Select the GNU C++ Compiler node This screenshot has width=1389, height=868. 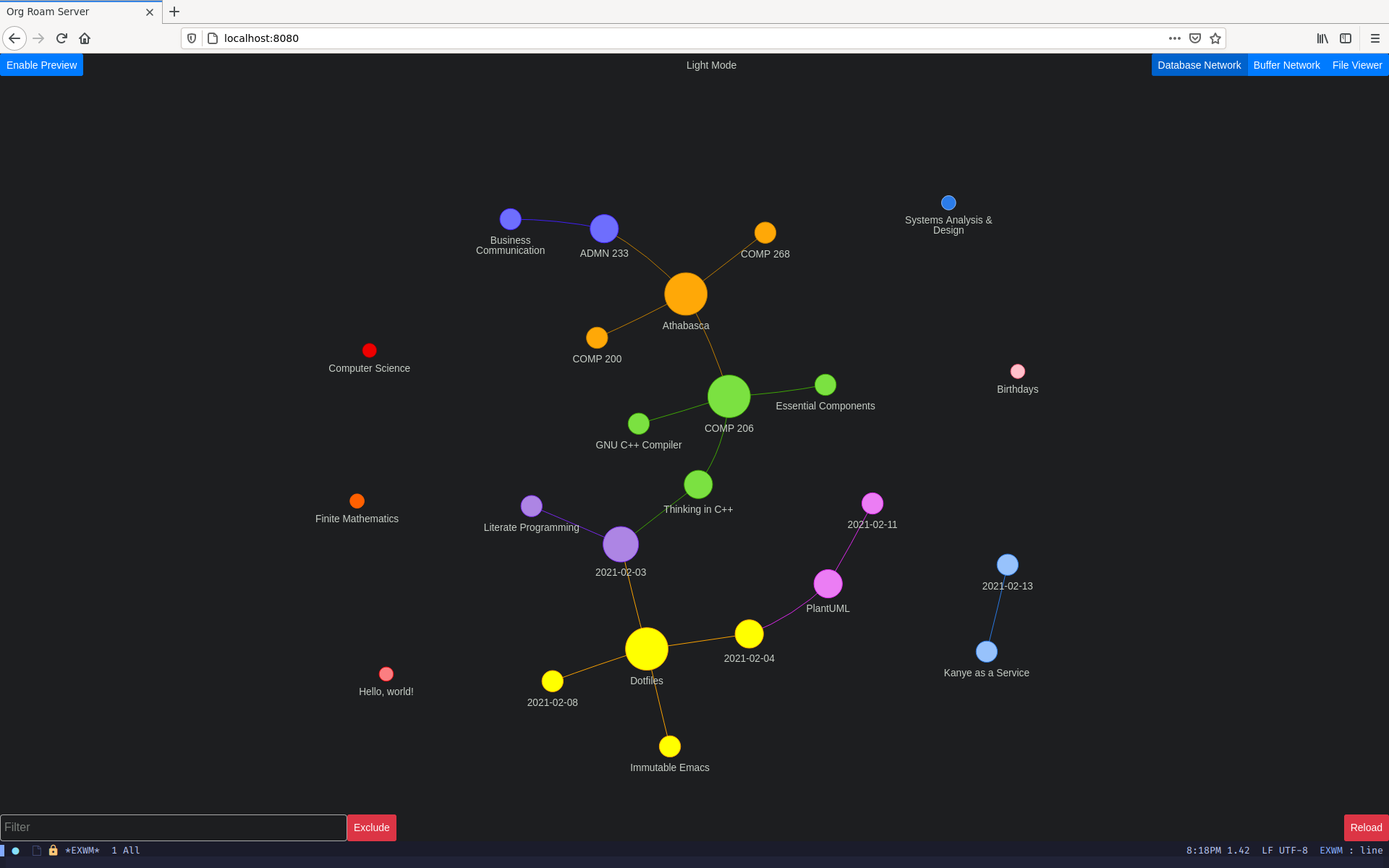click(638, 425)
